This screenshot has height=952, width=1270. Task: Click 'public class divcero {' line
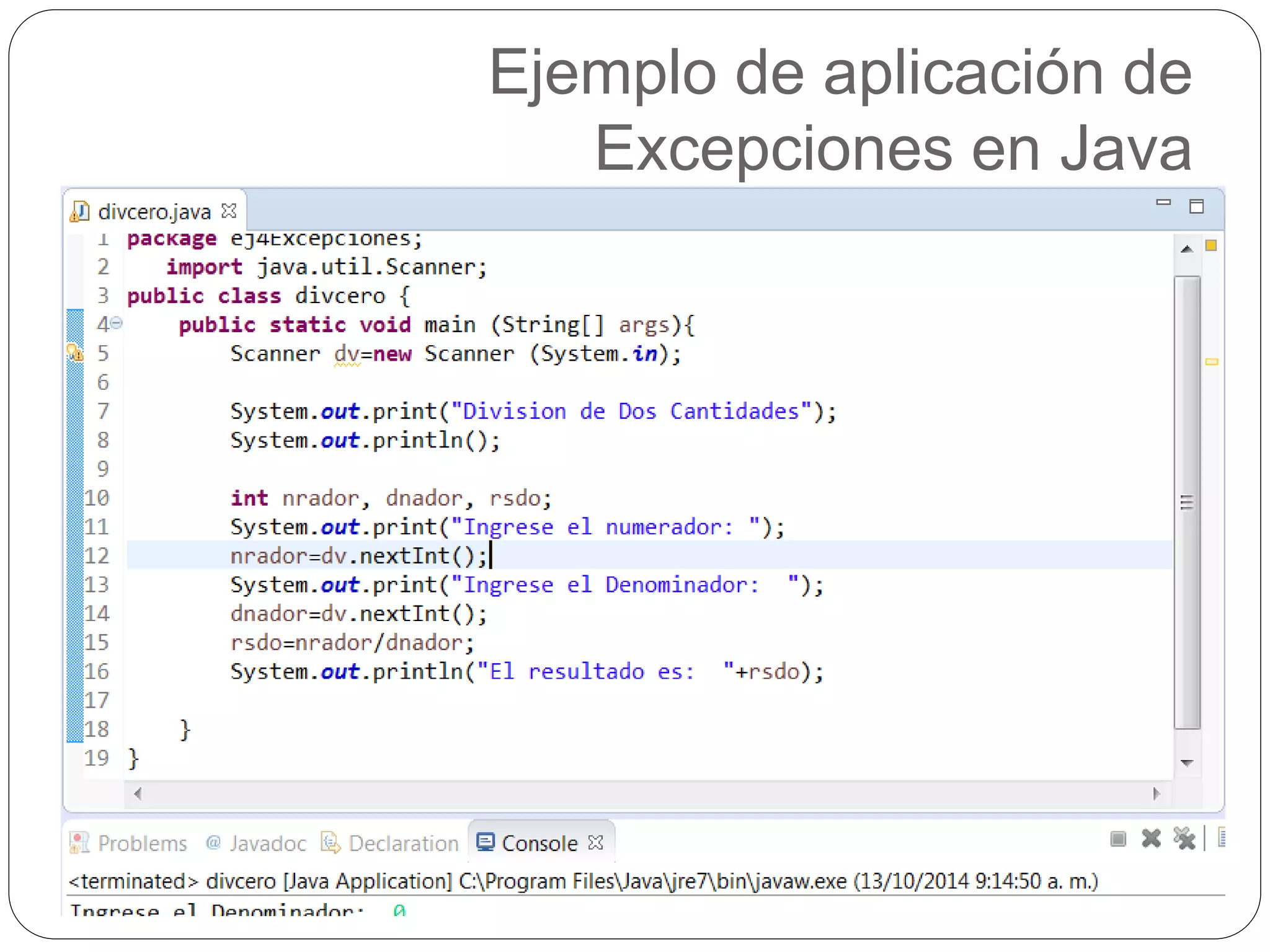(269, 296)
